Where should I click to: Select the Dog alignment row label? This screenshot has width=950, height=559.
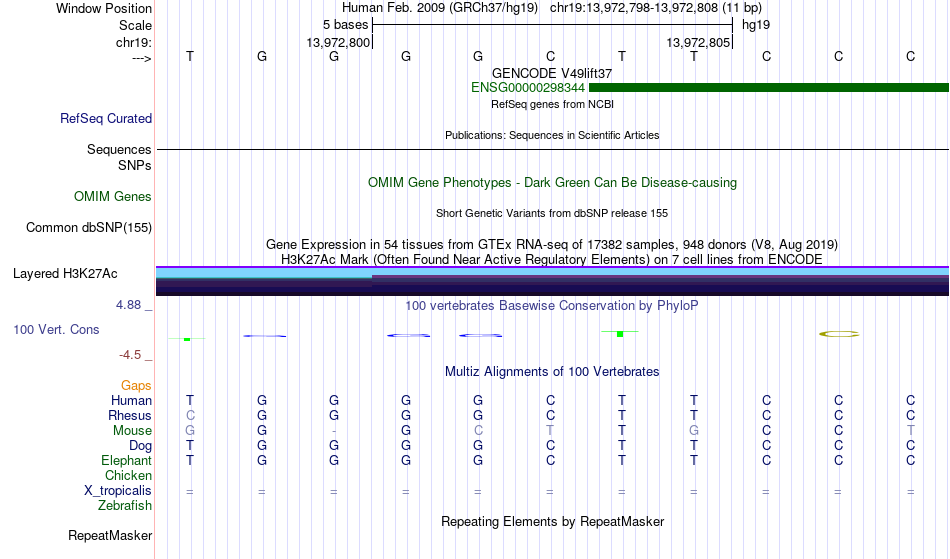(x=140, y=446)
